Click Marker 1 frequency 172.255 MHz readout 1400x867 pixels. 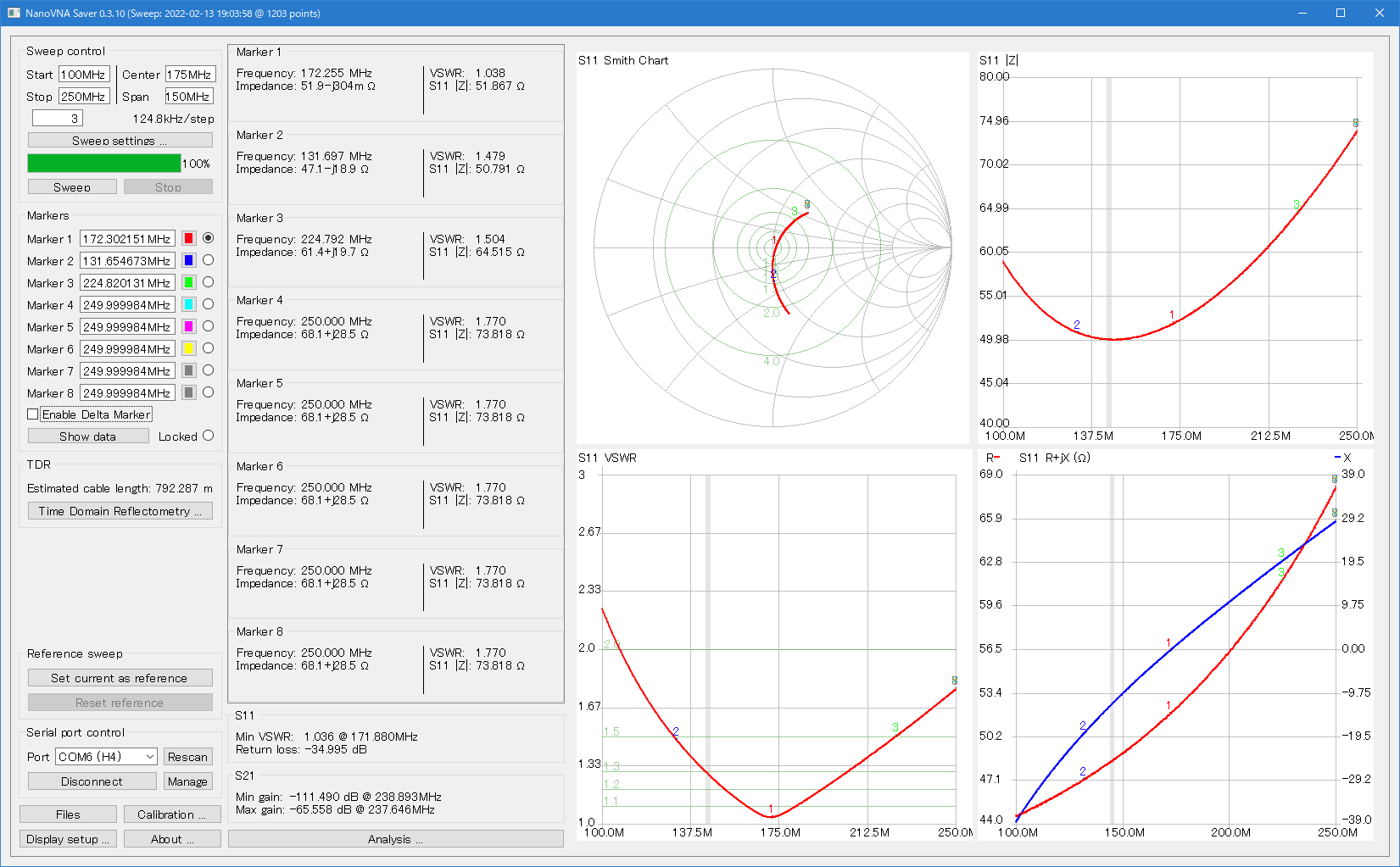pyautogui.click(x=304, y=73)
